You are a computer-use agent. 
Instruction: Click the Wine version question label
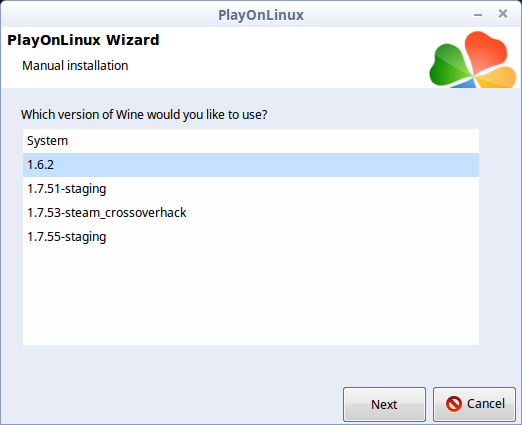tap(144, 115)
